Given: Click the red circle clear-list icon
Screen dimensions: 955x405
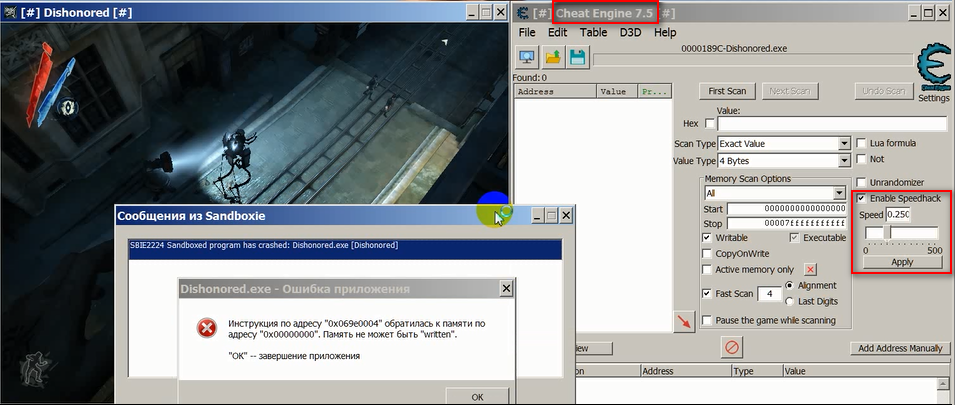Looking at the screenshot, I should pyautogui.click(x=732, y=347).
